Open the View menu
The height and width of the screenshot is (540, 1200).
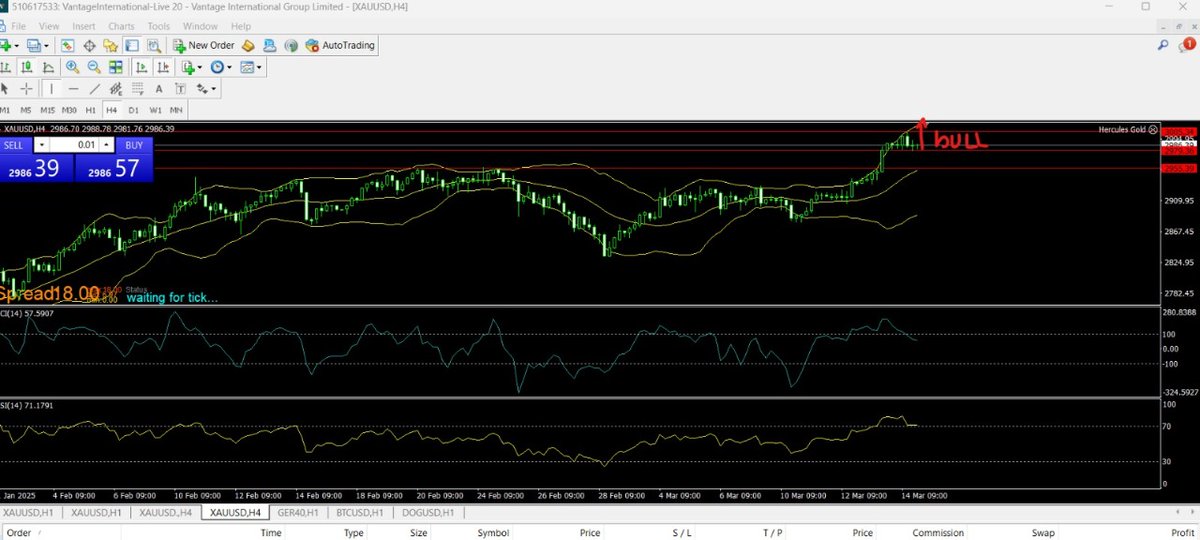pos(50,26)
